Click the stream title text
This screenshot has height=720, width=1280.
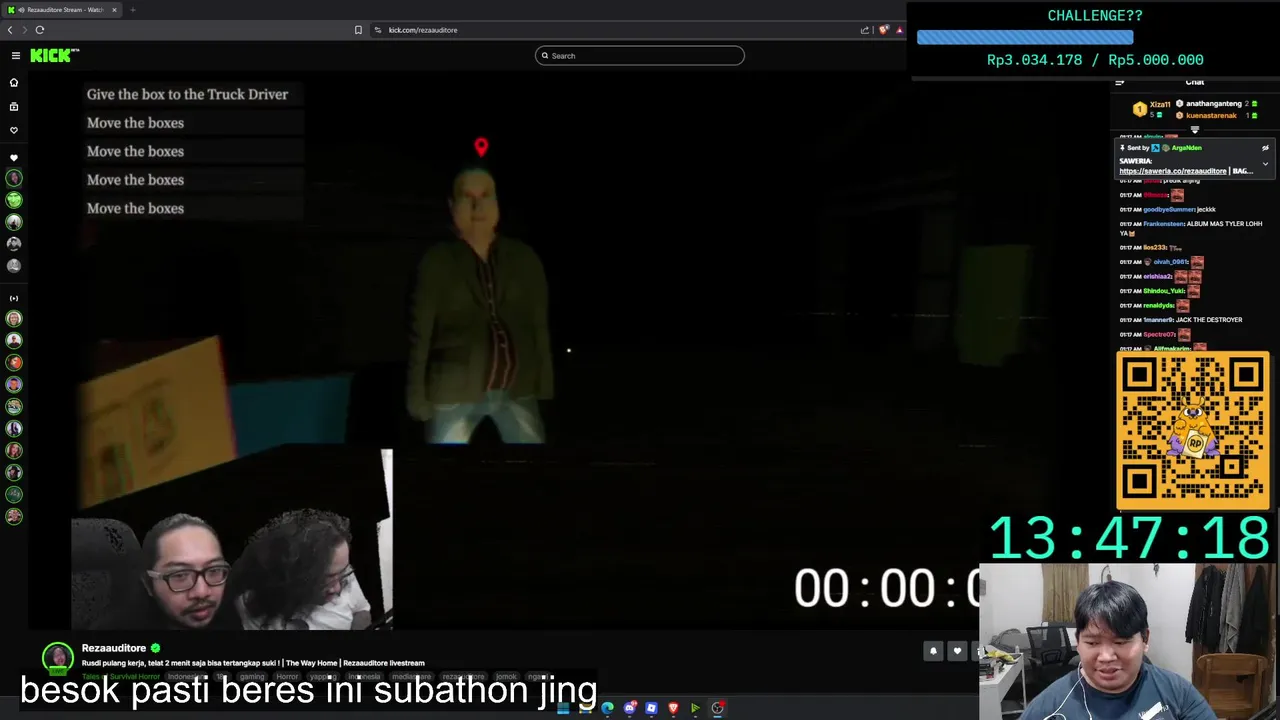253,663
